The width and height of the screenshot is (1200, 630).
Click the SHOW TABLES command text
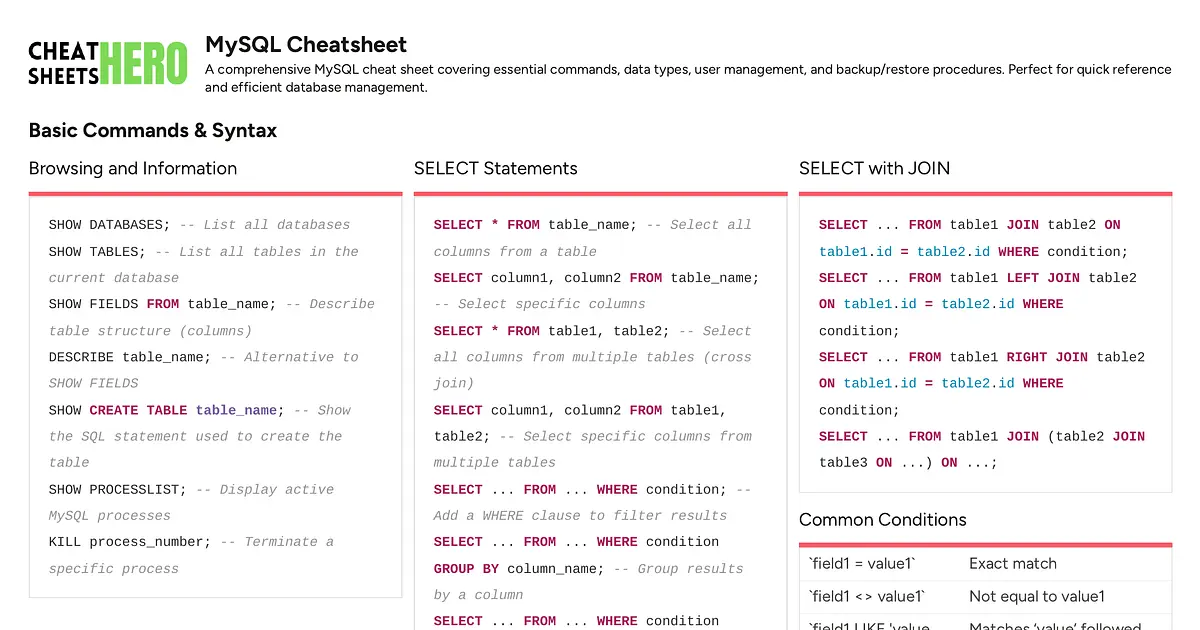click(97, 252)
